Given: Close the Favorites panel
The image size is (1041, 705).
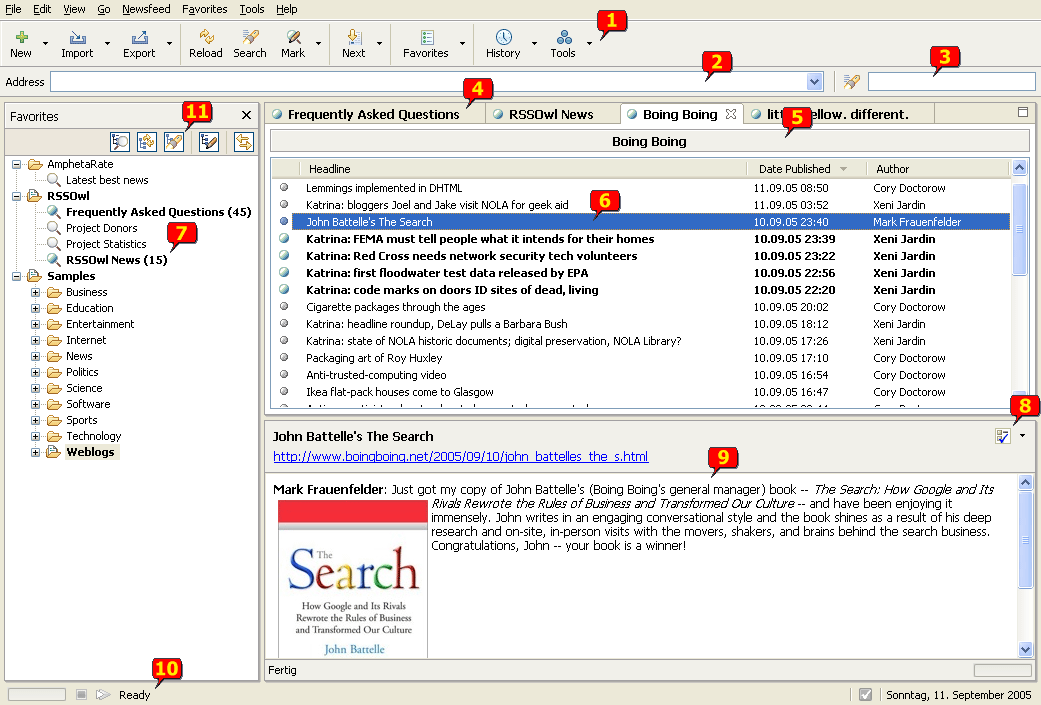Looking at the screenshot, I should [x=246, y=116].
